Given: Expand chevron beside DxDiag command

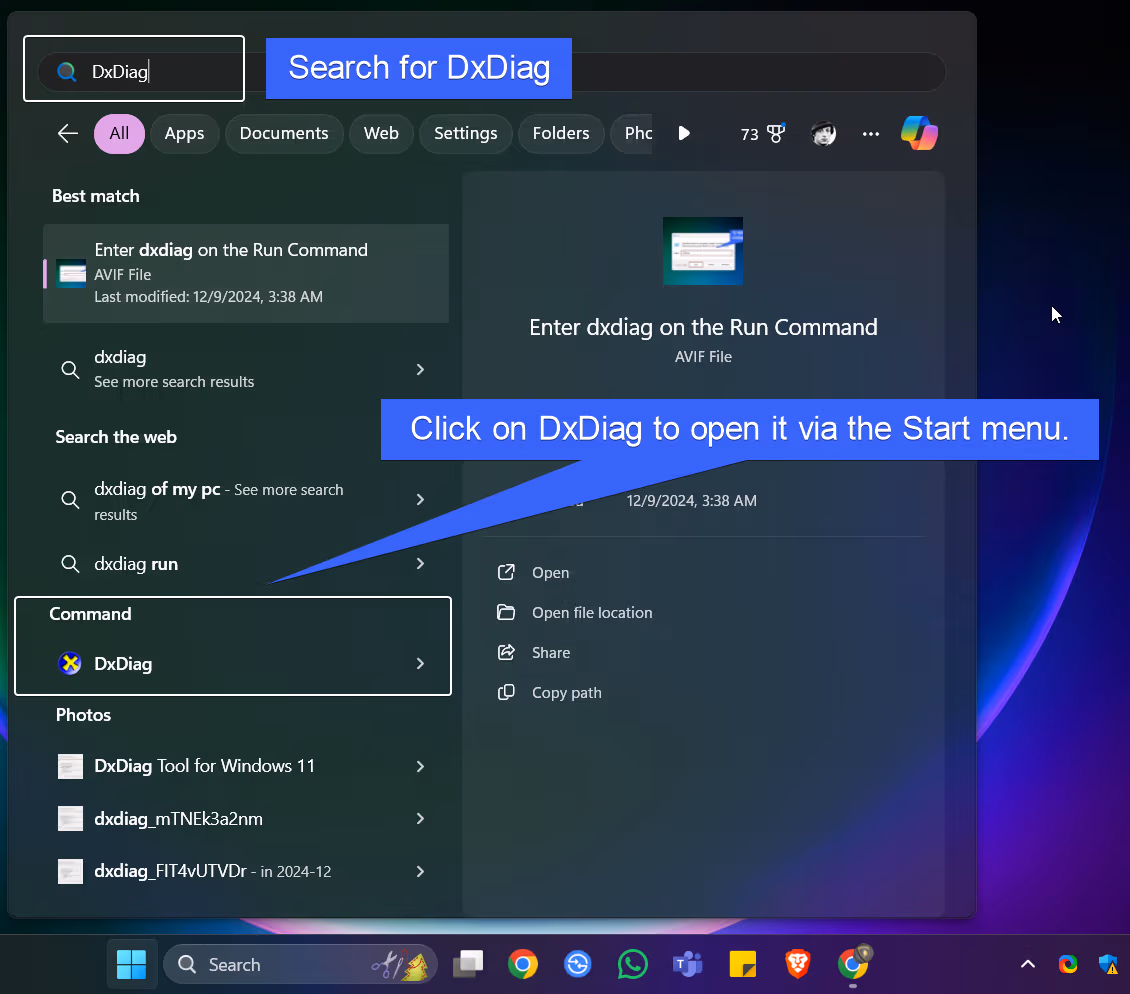Looking at the screenshot, I should point(420,663).
